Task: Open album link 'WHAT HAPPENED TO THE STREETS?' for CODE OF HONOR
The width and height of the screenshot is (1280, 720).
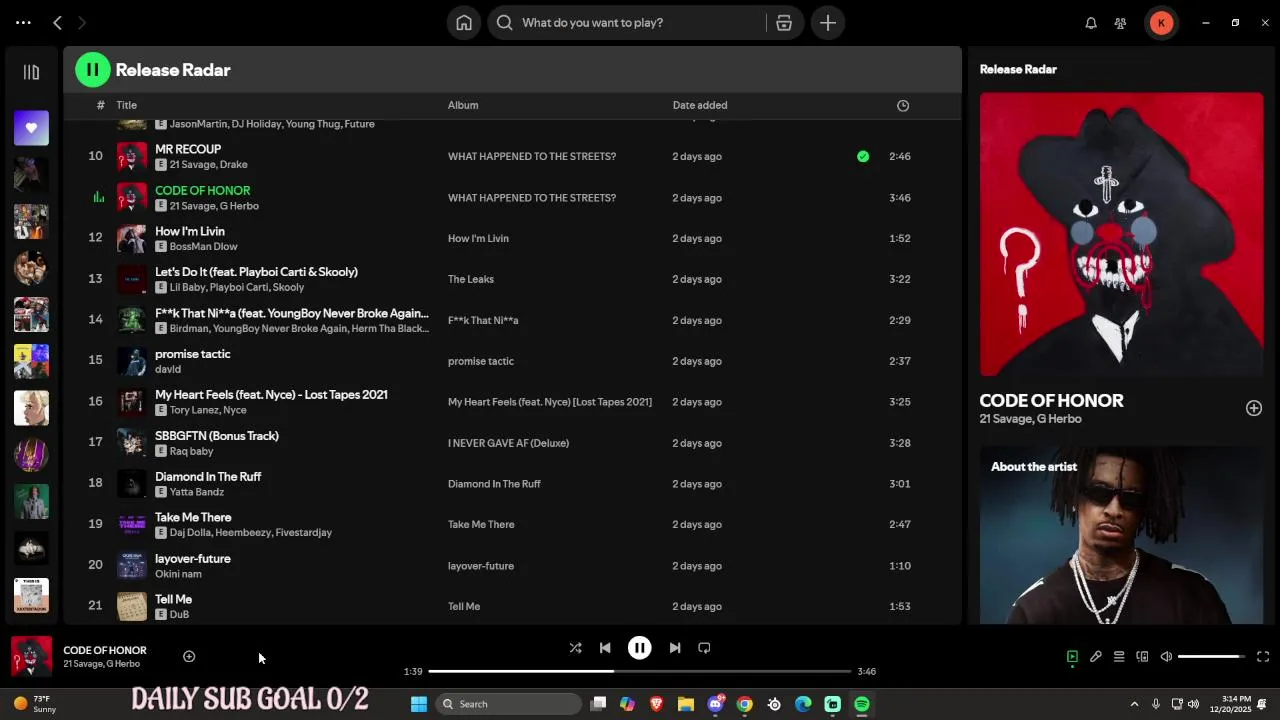Action: click(x=532, y=197)
